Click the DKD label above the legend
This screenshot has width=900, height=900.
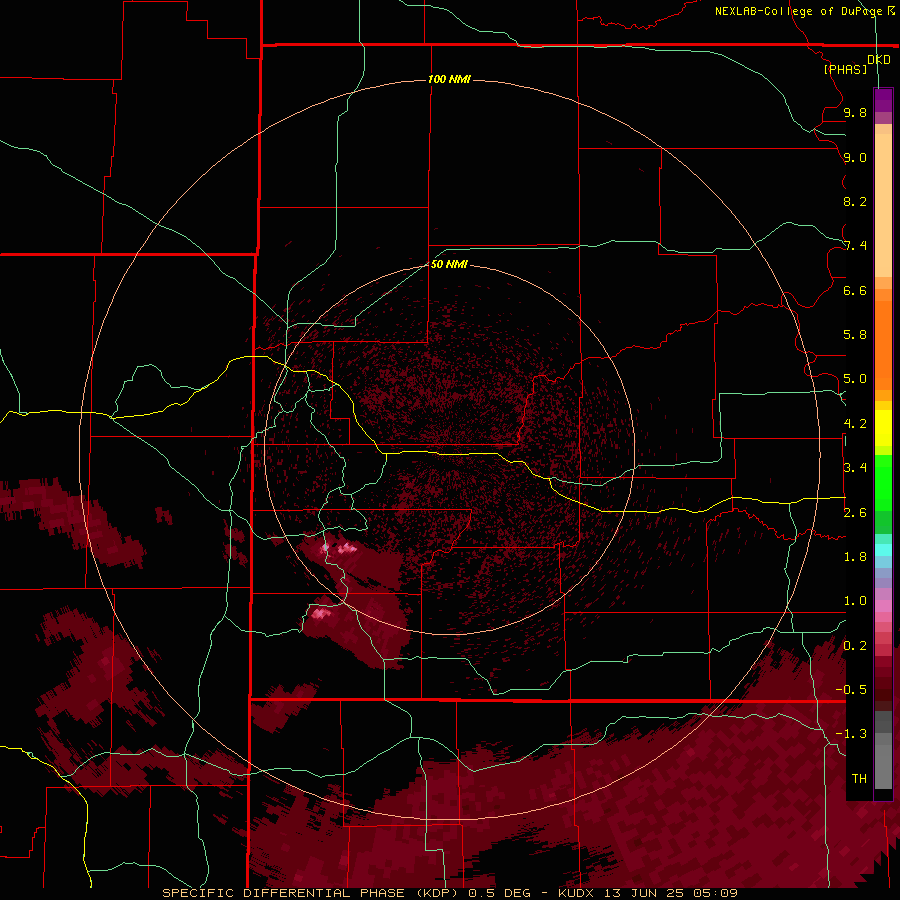coord(879,59)
